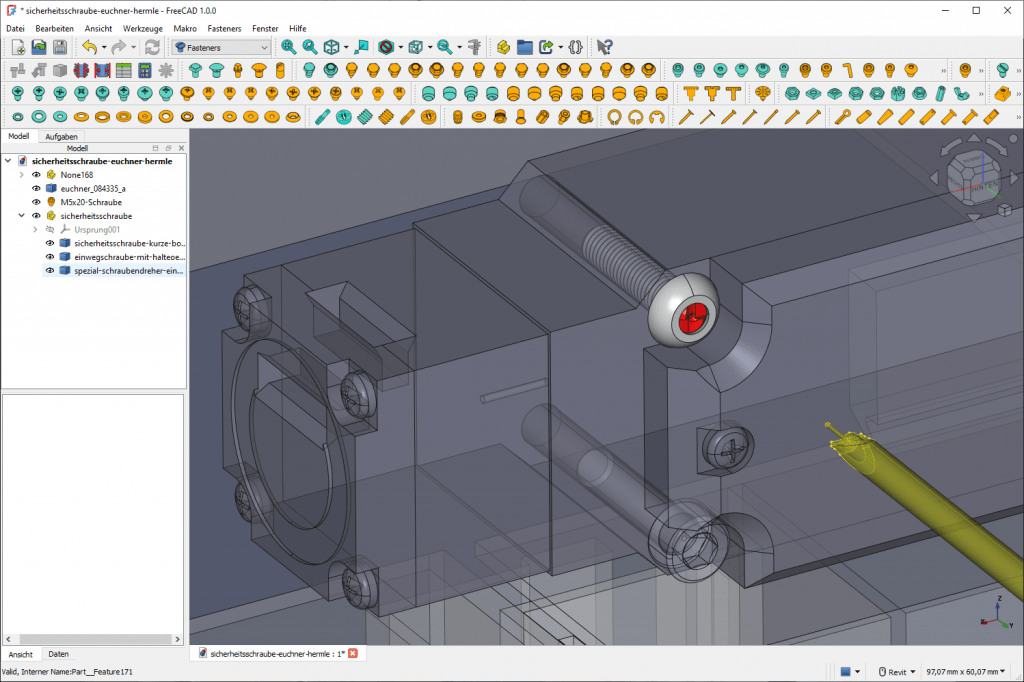Click the Create group folder icon
Viewport: 1024px width, 682px height.
(525, 47)
